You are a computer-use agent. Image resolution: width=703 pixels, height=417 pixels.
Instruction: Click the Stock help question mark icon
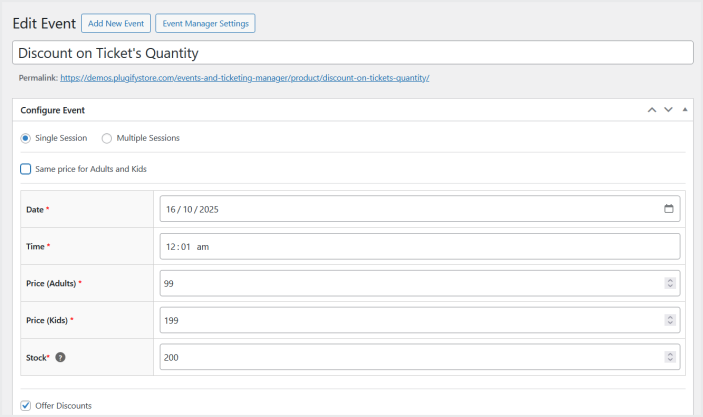point(61,357)
